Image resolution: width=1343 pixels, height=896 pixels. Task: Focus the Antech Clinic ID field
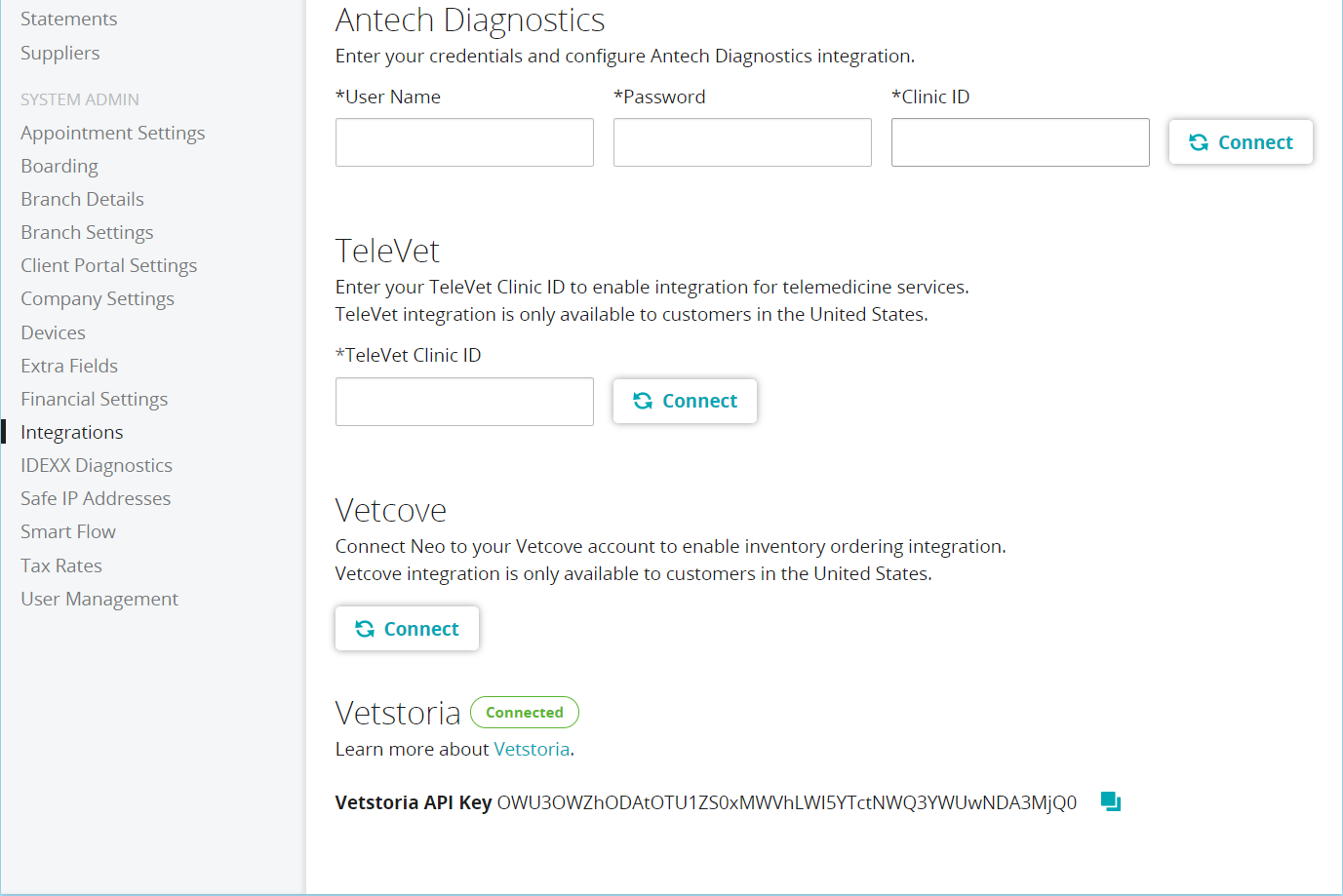pyautogui.click(x=1020, y=142)
